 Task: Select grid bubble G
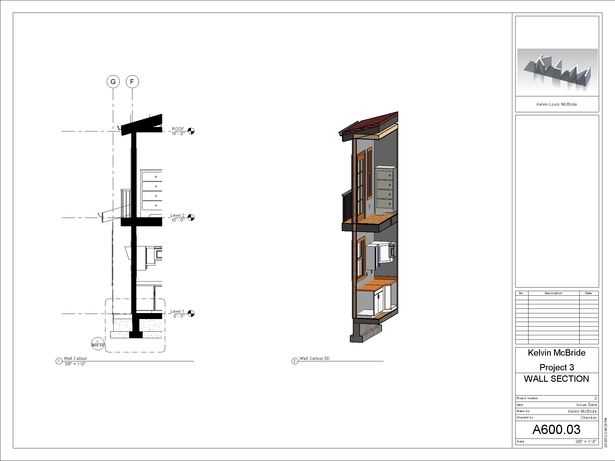(x=113, y=82)
